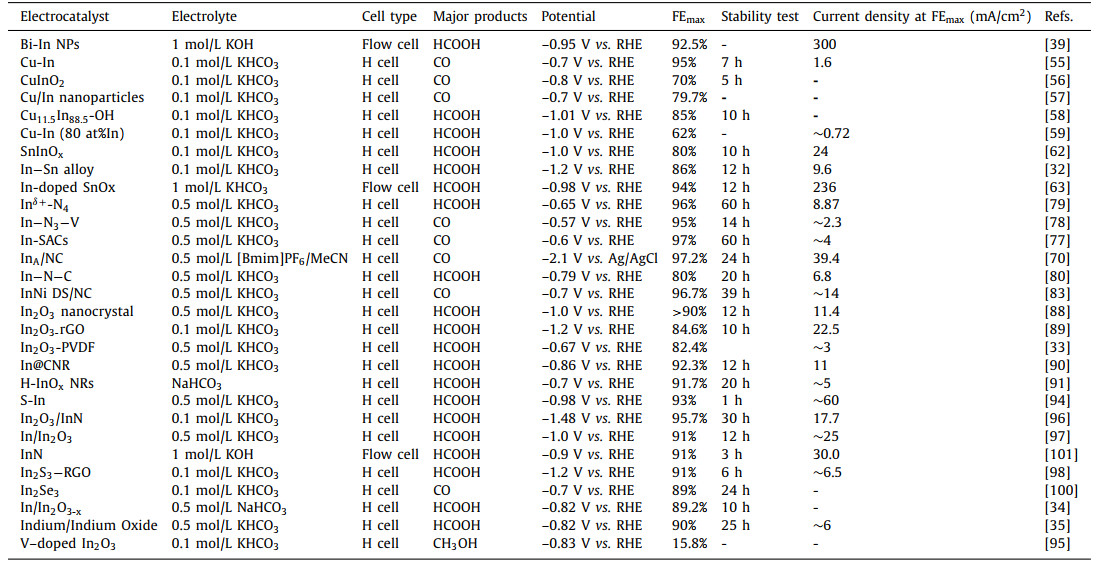The width and height of the screenshot is (1108, 567).
Task: Select the Major products column header
Action: click(x=480, y=17)
